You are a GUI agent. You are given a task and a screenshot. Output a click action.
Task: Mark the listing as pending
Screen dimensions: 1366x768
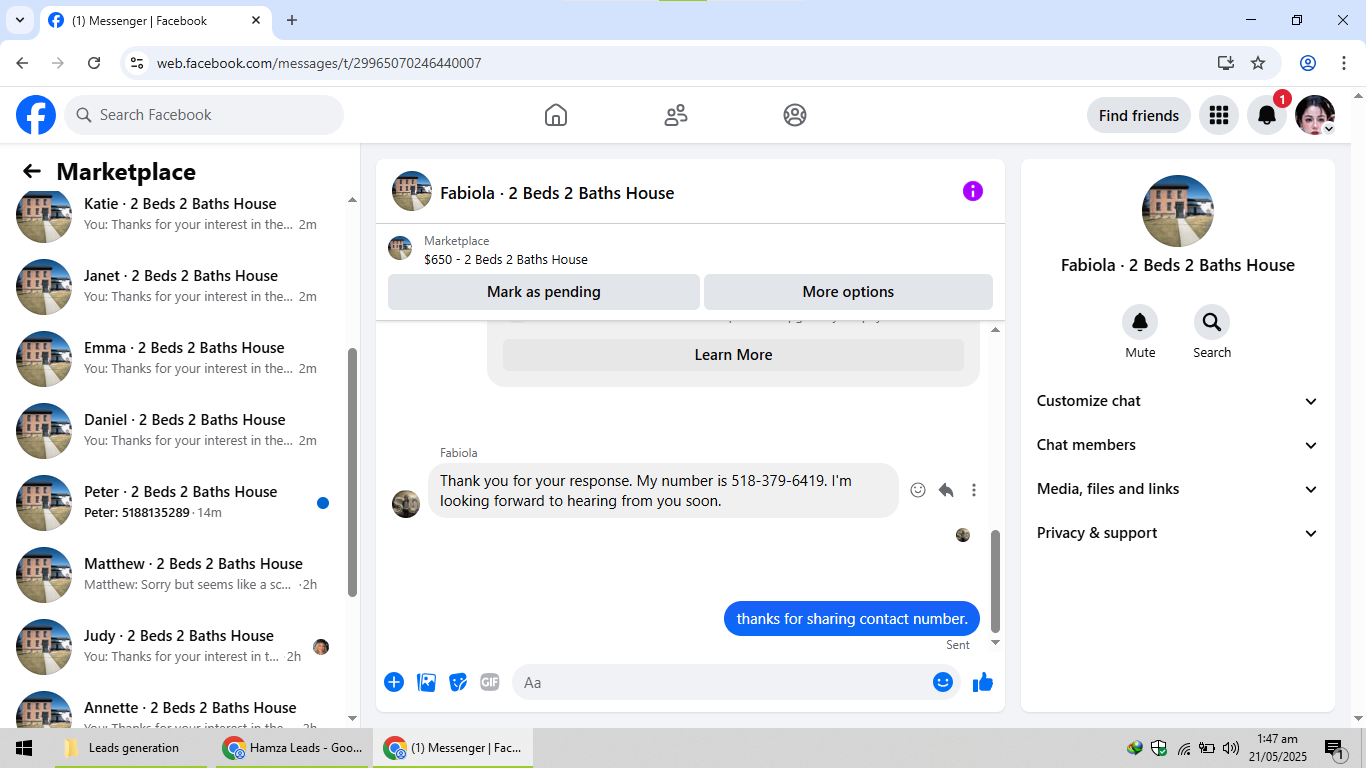[544, 292]
